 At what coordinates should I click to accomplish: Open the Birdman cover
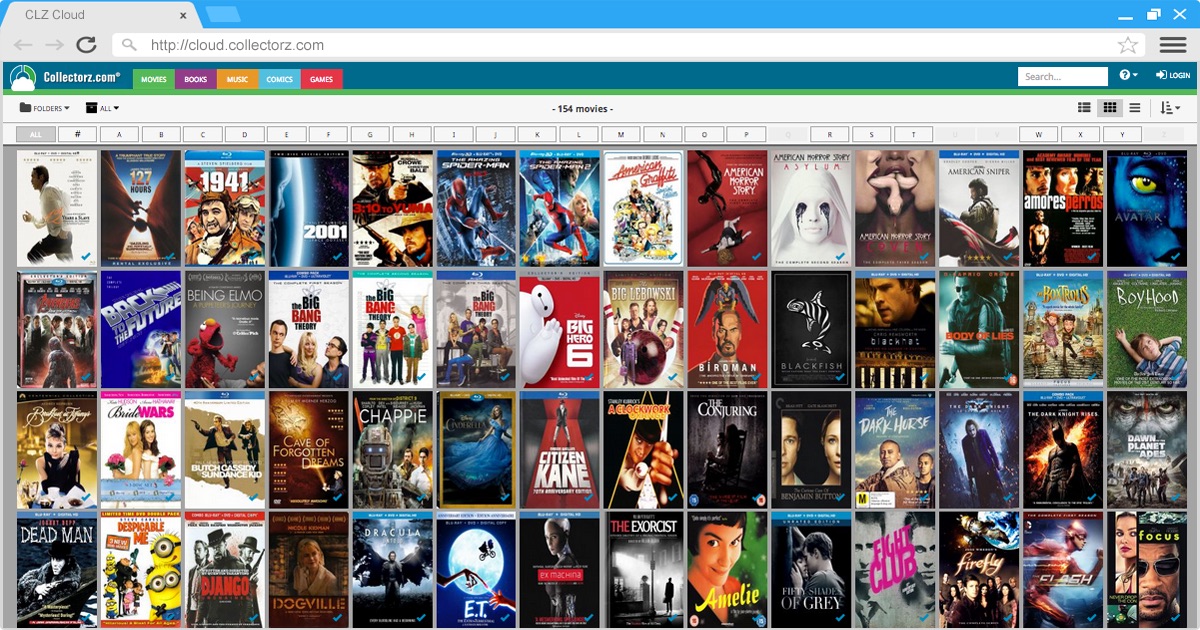728,329
